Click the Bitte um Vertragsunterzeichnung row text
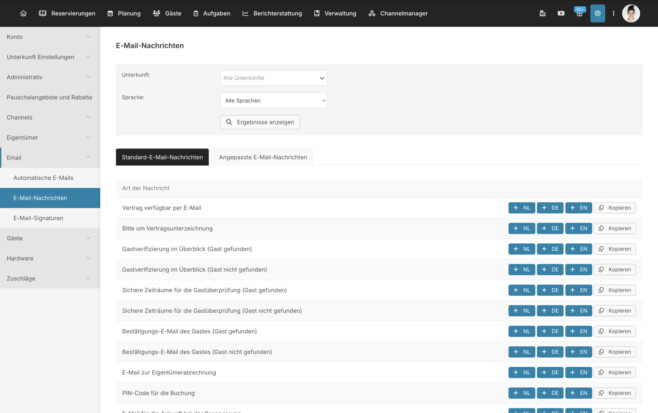Screen dimensions: 658x413 [167, 228]
